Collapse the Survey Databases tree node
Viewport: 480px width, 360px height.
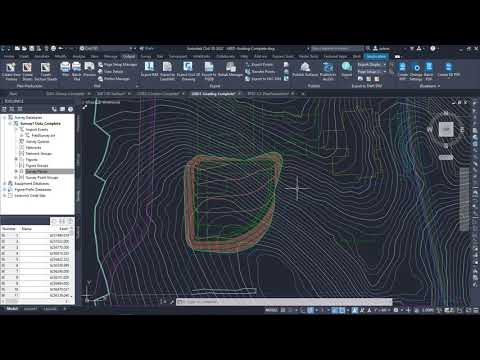pos(4,117)
